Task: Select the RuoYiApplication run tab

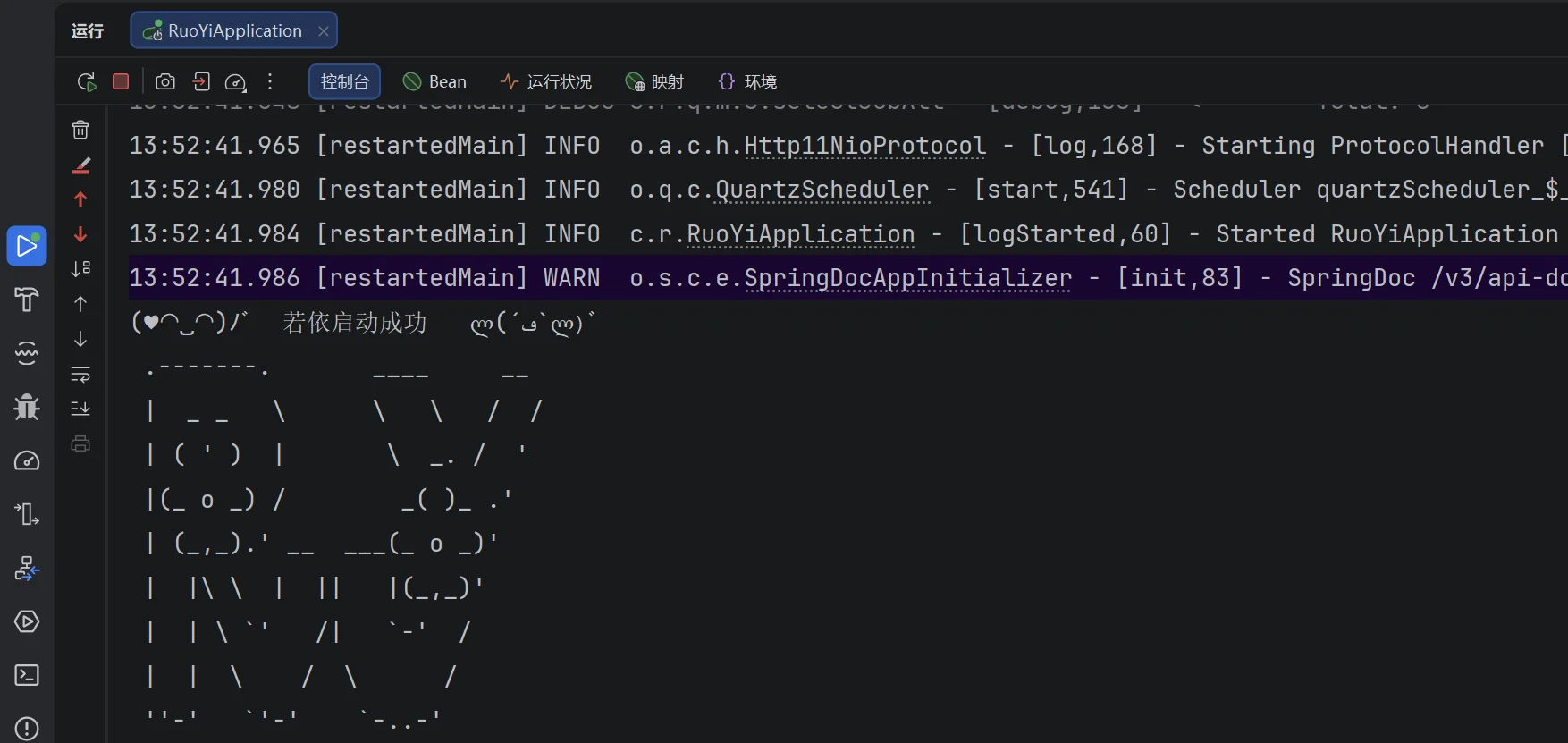Action: coord(234,30)
